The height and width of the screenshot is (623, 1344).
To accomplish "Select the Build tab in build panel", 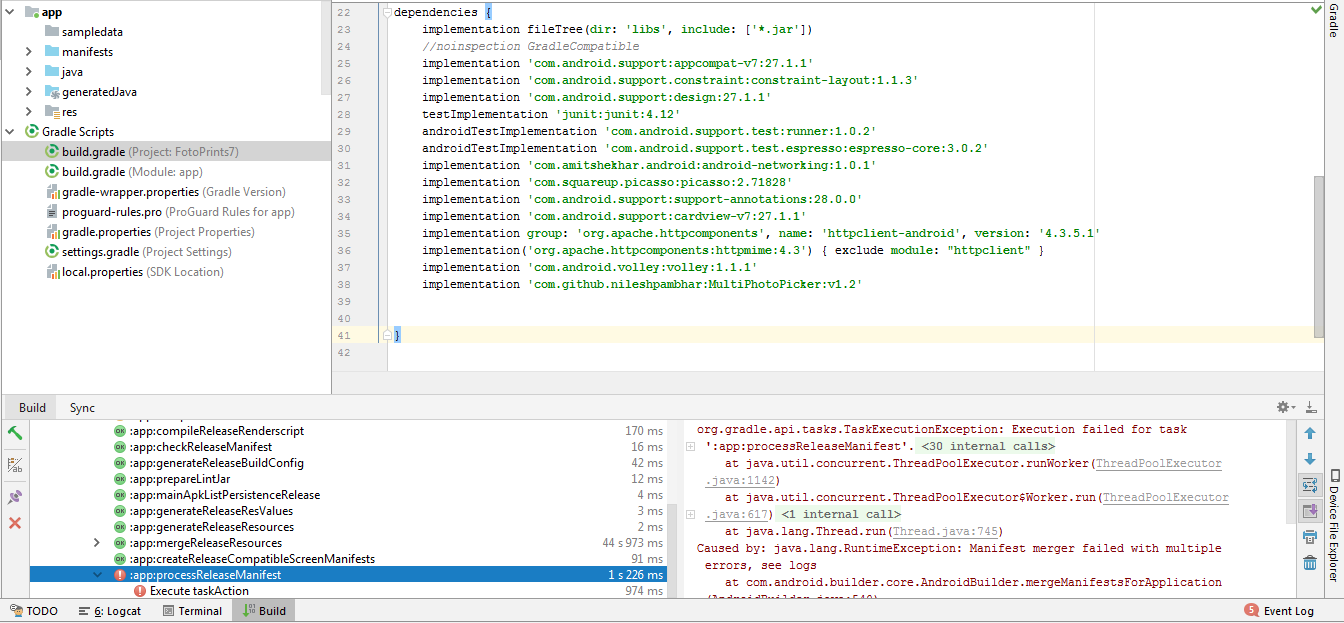I will 32,408.
